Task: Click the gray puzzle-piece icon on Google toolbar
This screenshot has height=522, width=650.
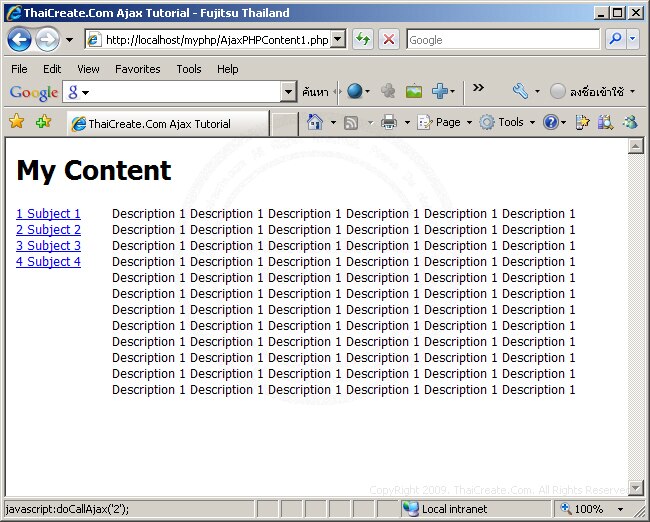Action: pyautogui.click(x=388, y=91)
